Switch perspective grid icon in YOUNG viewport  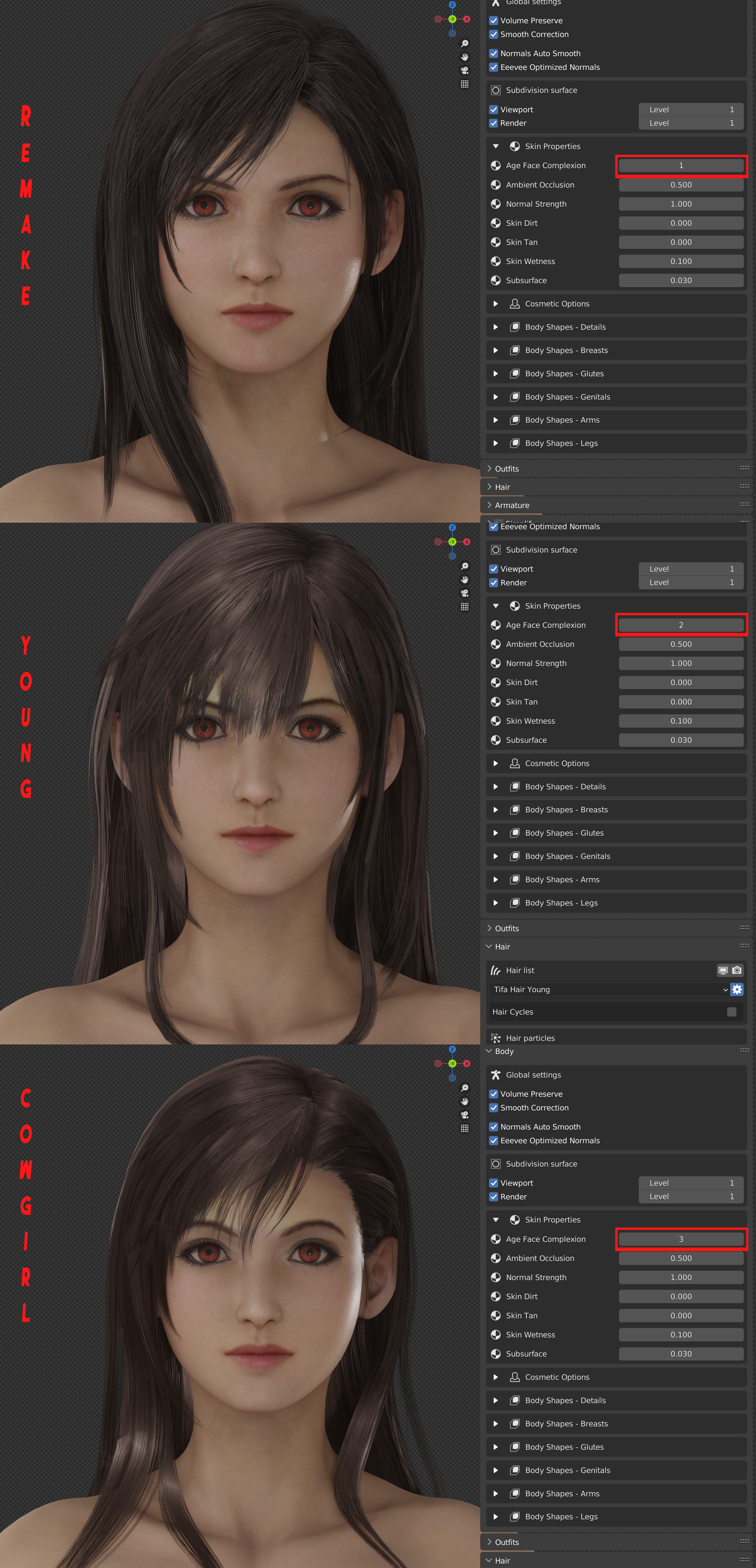(465, 606)
